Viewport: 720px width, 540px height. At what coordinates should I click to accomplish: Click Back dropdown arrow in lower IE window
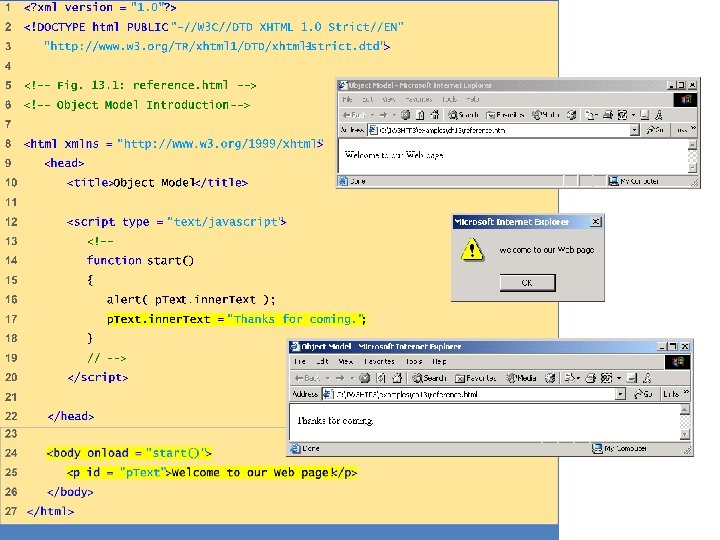click(x=327, y=378)
